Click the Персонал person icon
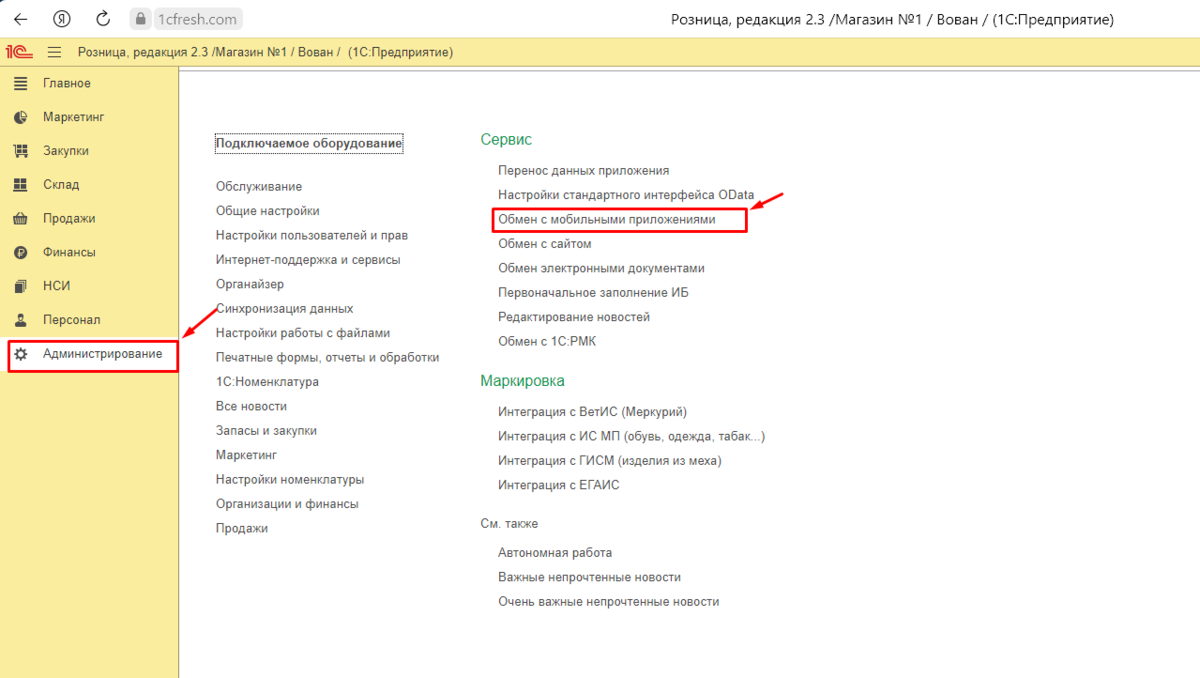Screen dimensions: 1200x678 click(21, 320)
